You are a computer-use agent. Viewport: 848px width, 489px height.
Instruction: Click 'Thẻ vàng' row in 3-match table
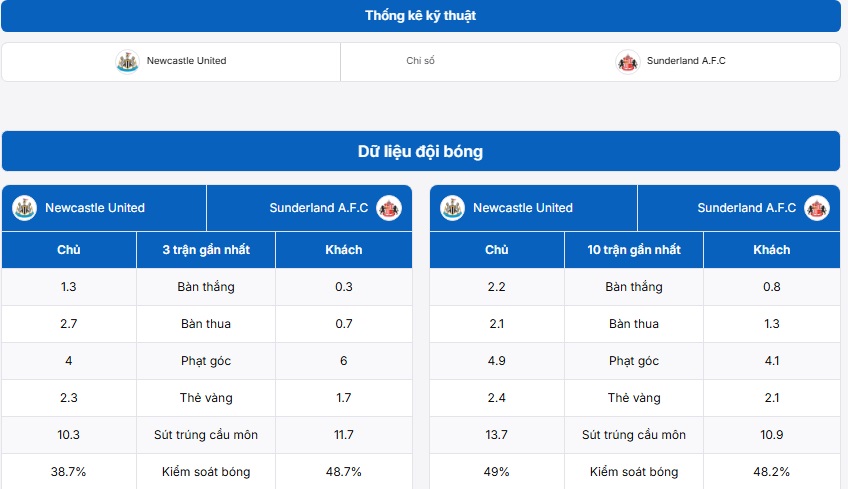point(207,398)
